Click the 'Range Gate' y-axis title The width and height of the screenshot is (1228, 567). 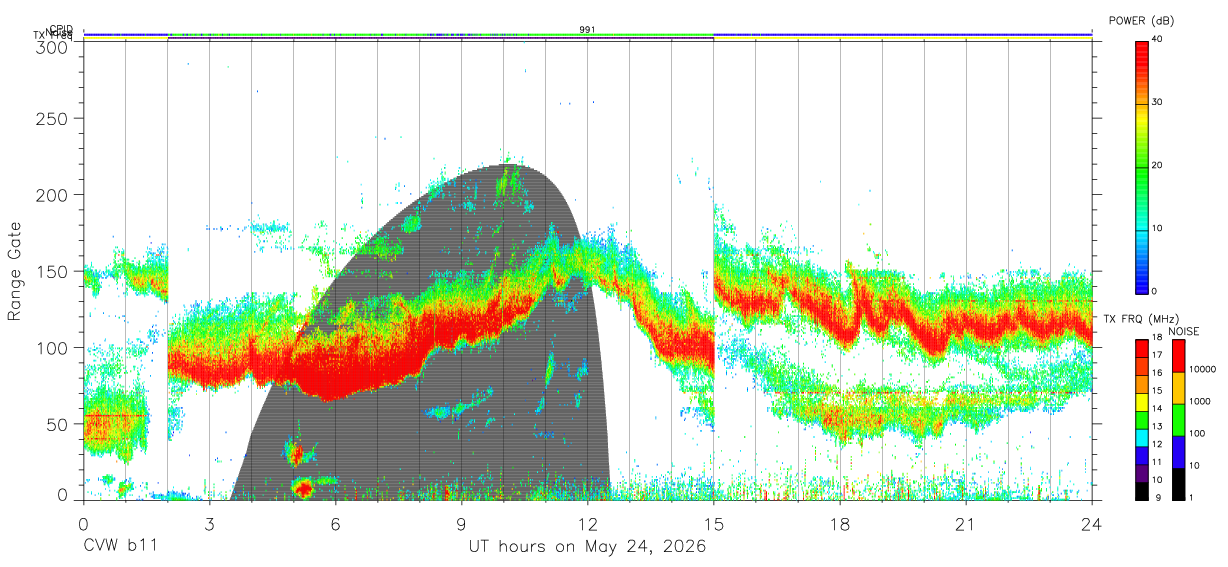(15, 272)
